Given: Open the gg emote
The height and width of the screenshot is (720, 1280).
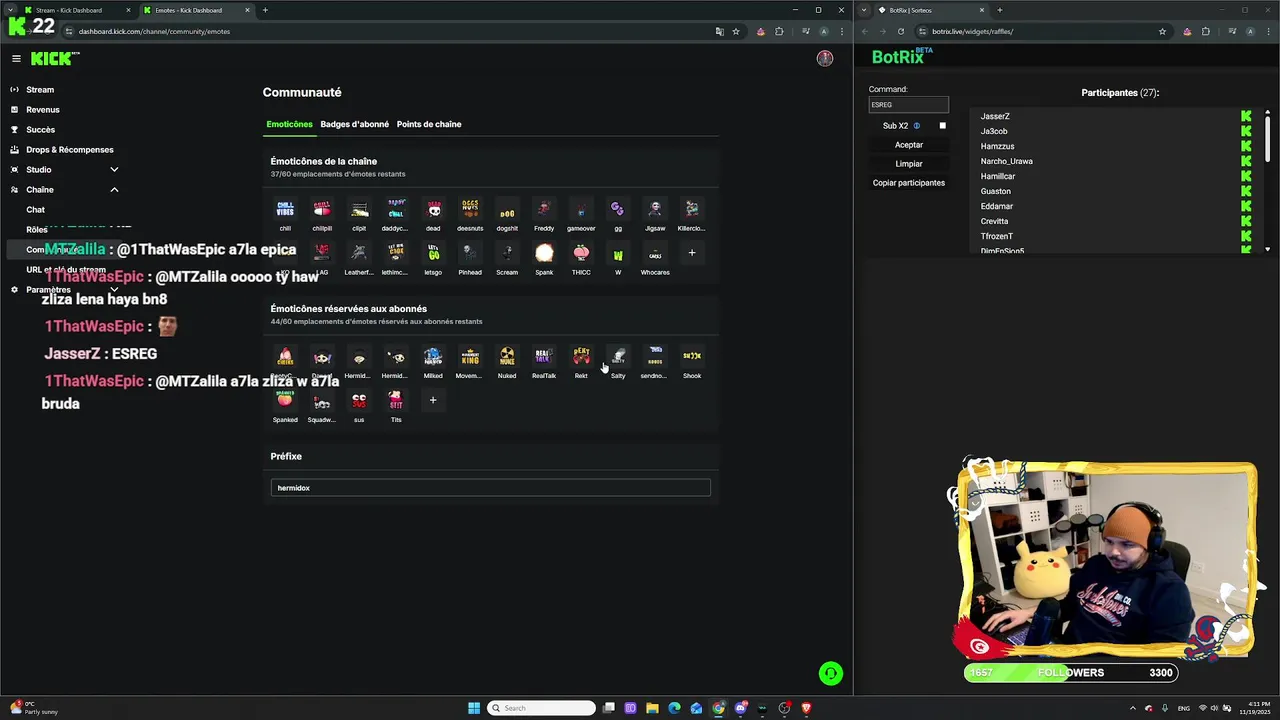Looking at the screenshot, I should click(618, 209).
